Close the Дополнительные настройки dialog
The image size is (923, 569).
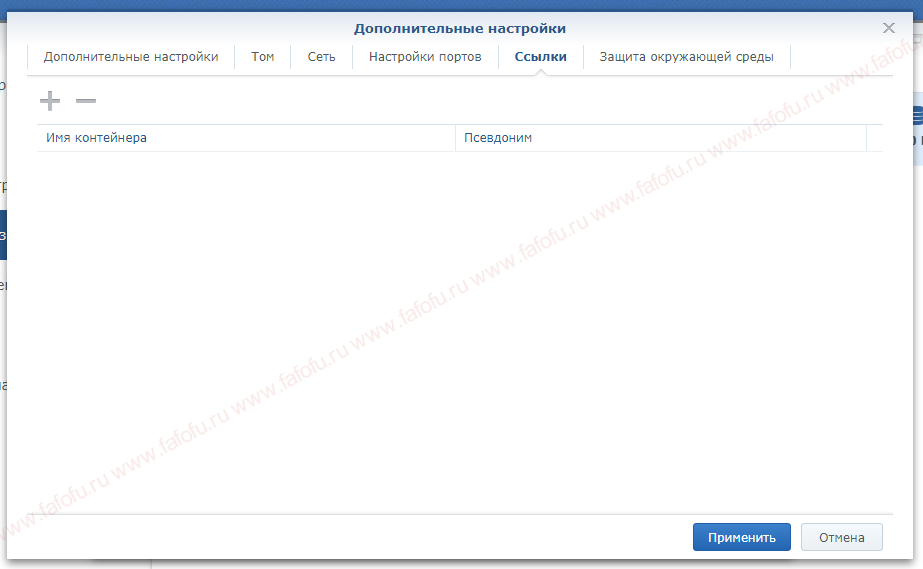889,28
